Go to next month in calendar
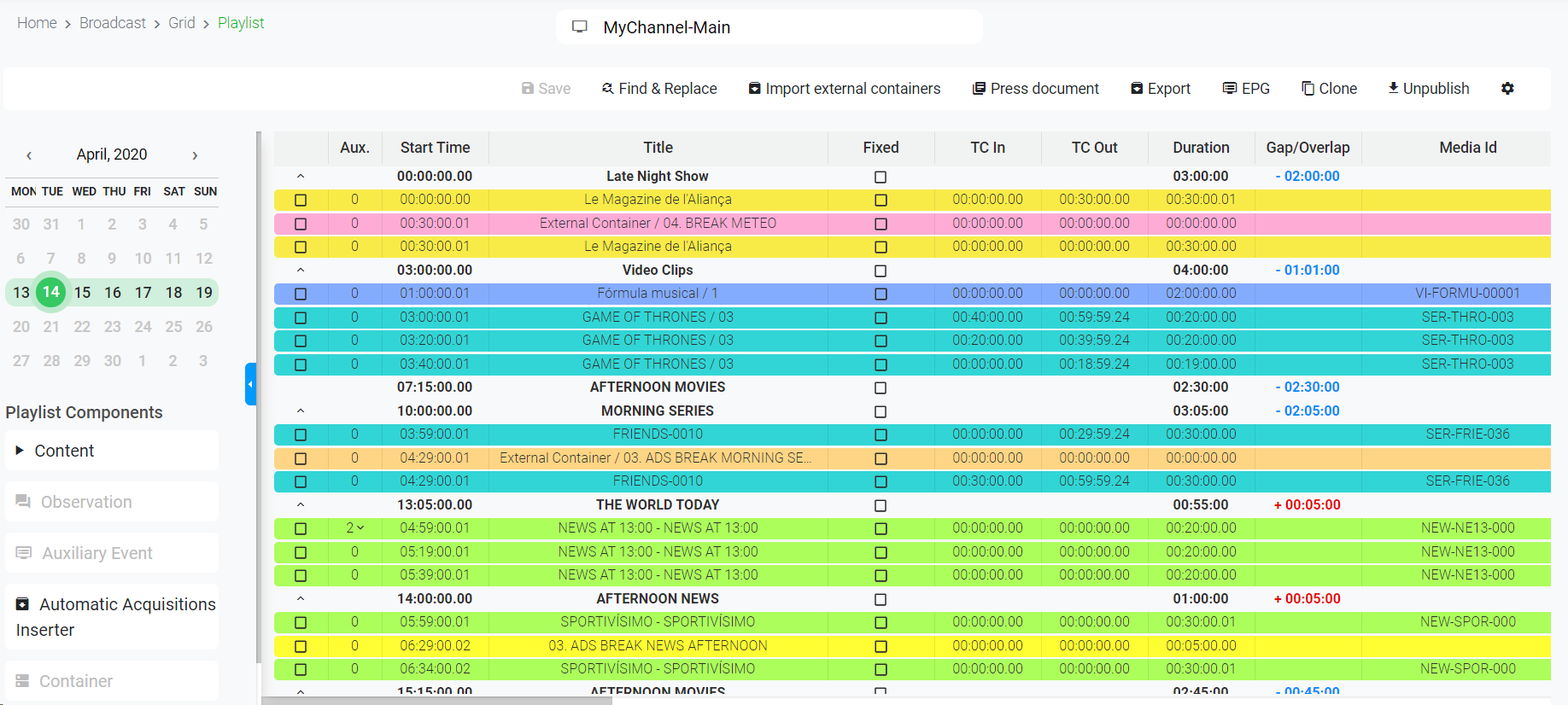Image resolution: width=1568 pixels, height=705 pixels. (x=195, y=155)
